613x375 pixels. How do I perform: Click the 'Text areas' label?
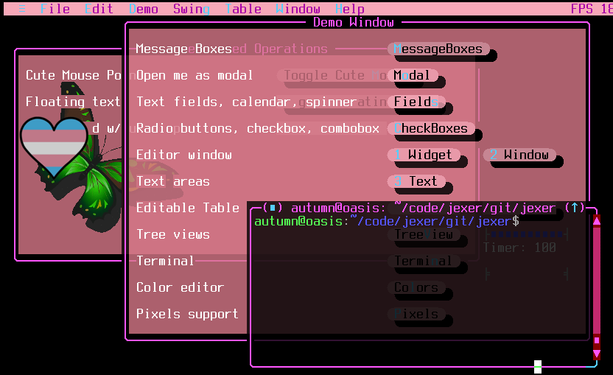pos(173,181)
